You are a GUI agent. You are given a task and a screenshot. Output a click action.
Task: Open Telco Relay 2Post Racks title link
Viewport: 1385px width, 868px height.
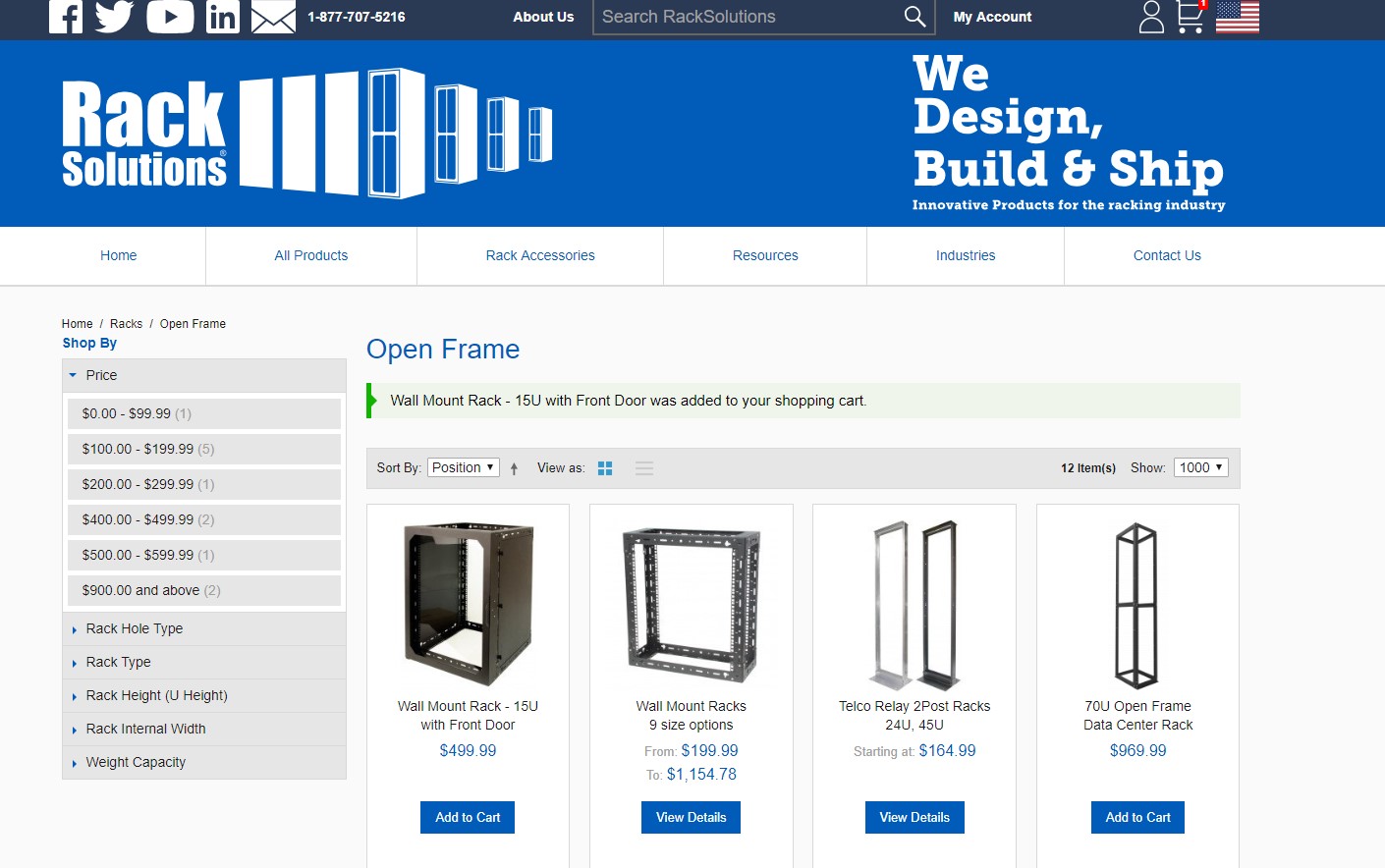(914, 716)
